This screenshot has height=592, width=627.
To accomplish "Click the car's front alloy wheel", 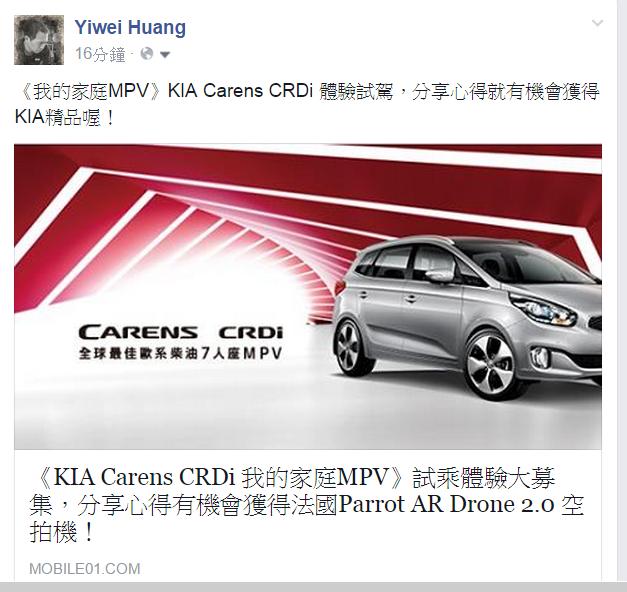I will coord(493,365).
